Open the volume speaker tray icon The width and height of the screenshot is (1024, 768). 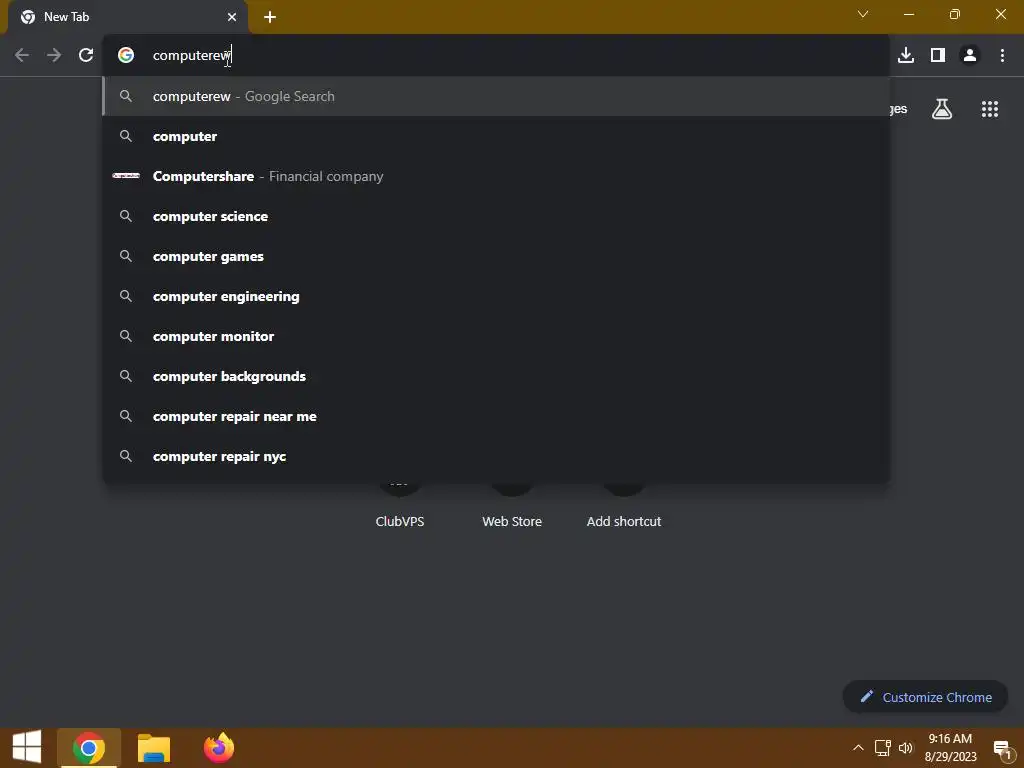pyautogui.click(x=906, y=748)
